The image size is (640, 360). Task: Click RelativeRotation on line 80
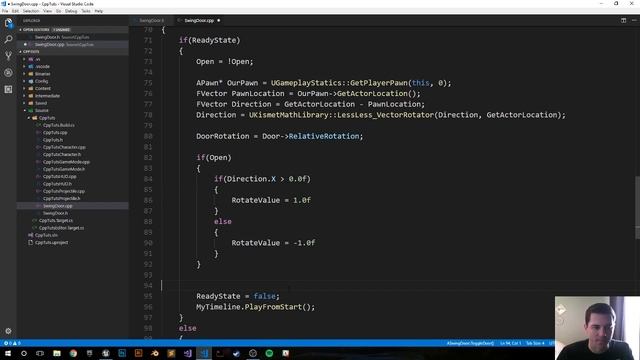[324, 136]
